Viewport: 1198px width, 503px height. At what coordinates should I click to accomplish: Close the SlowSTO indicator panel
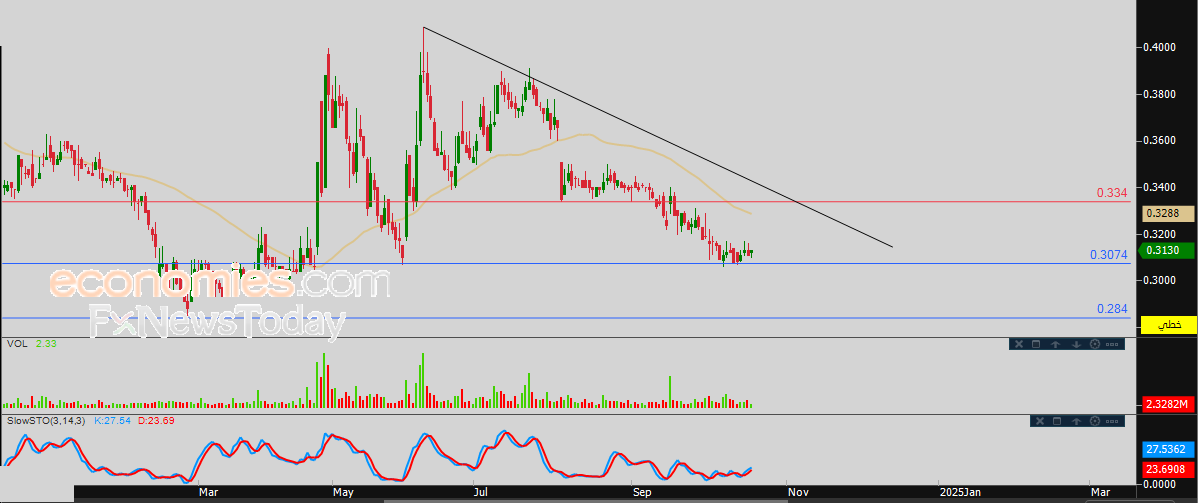(x=1039, y=421)
